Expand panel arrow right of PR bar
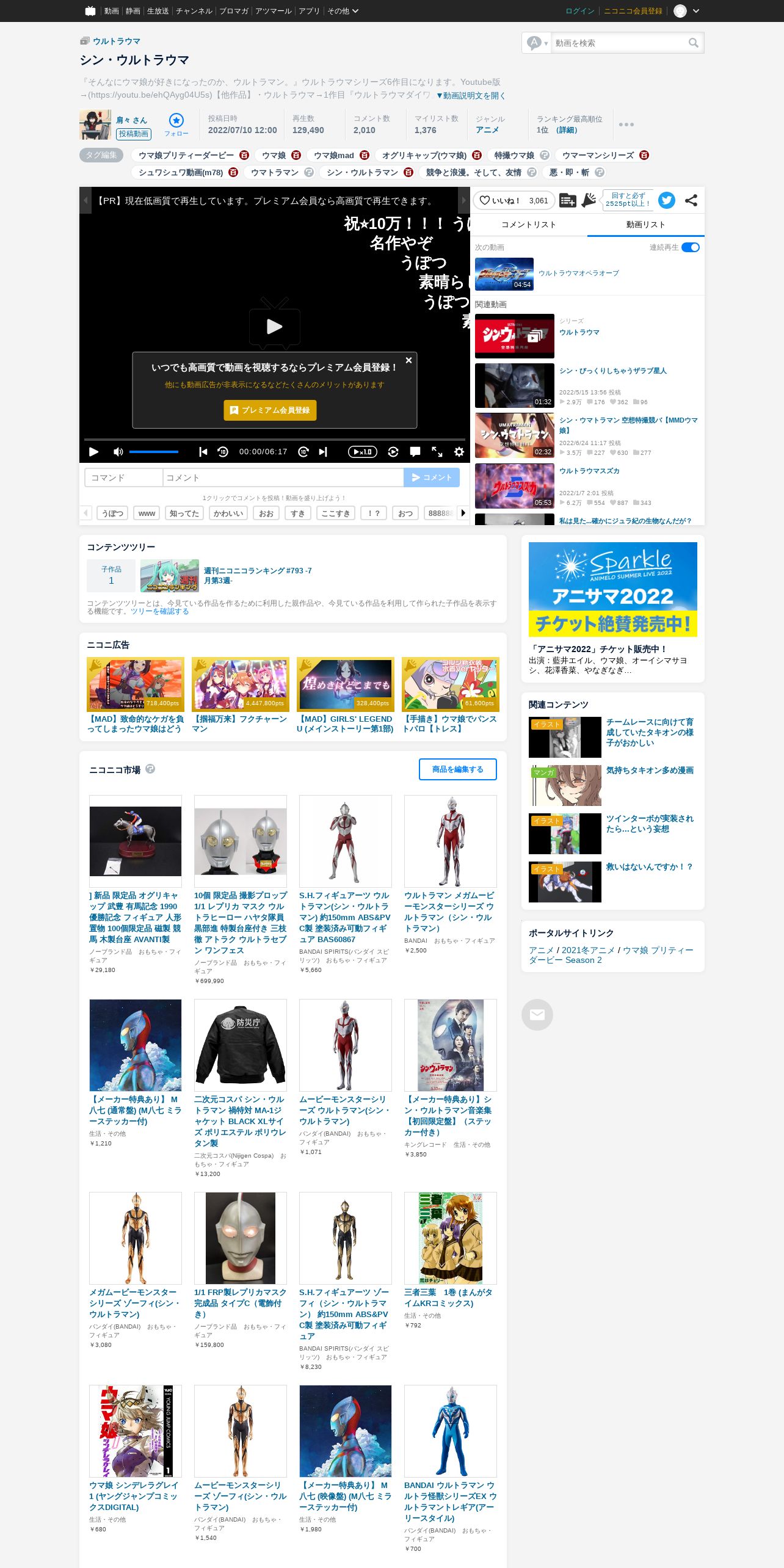 pos(464,200)
